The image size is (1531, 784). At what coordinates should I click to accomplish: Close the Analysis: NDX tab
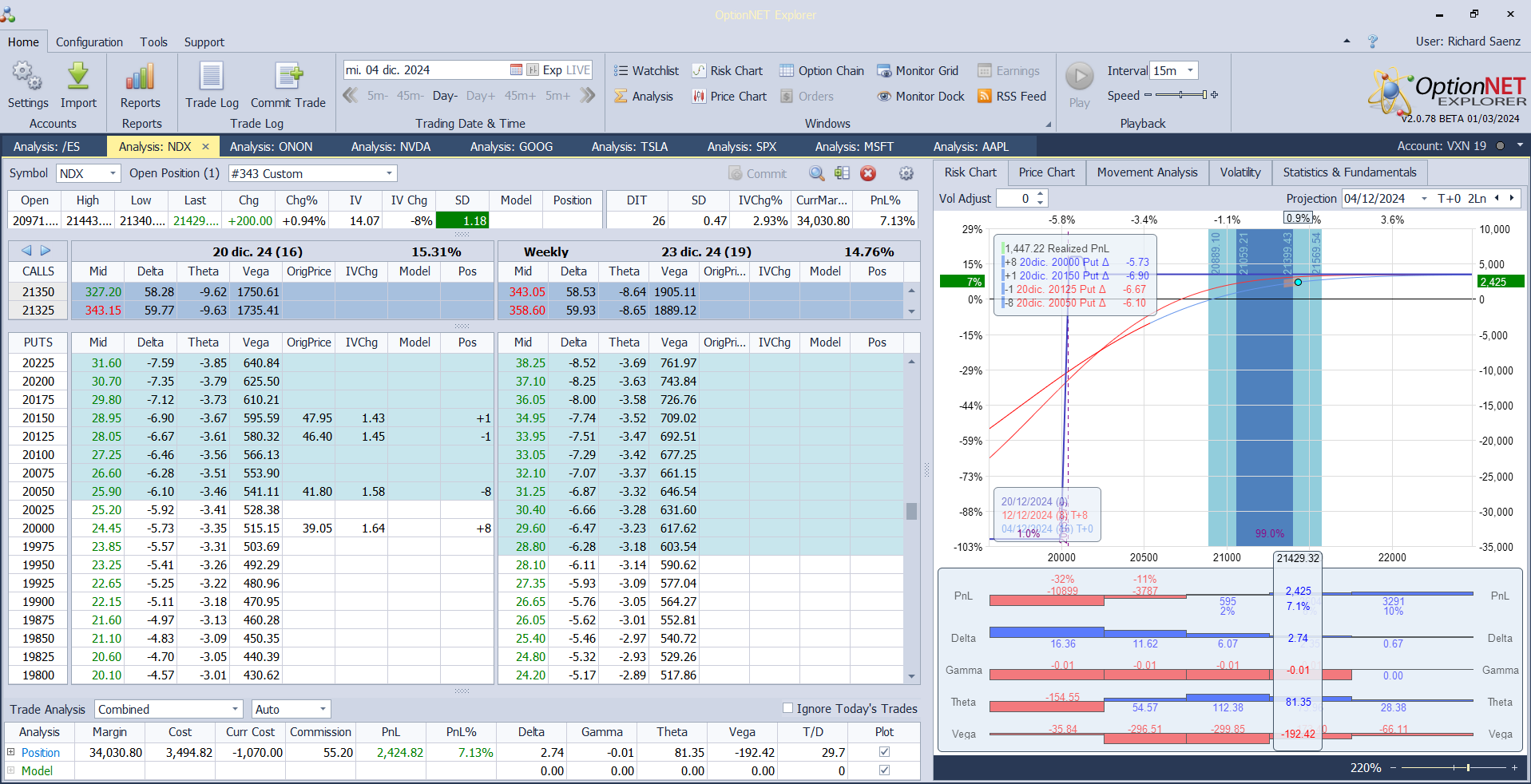(205, 147)
